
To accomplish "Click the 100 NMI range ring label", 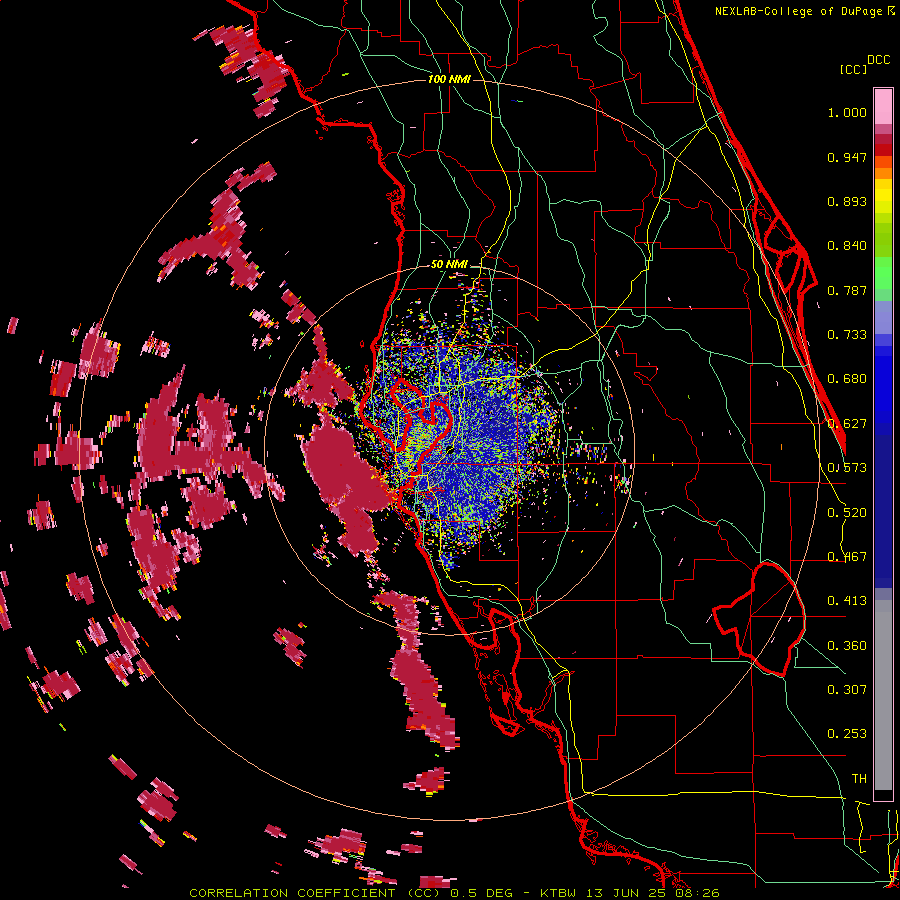I will coord(449,79).
